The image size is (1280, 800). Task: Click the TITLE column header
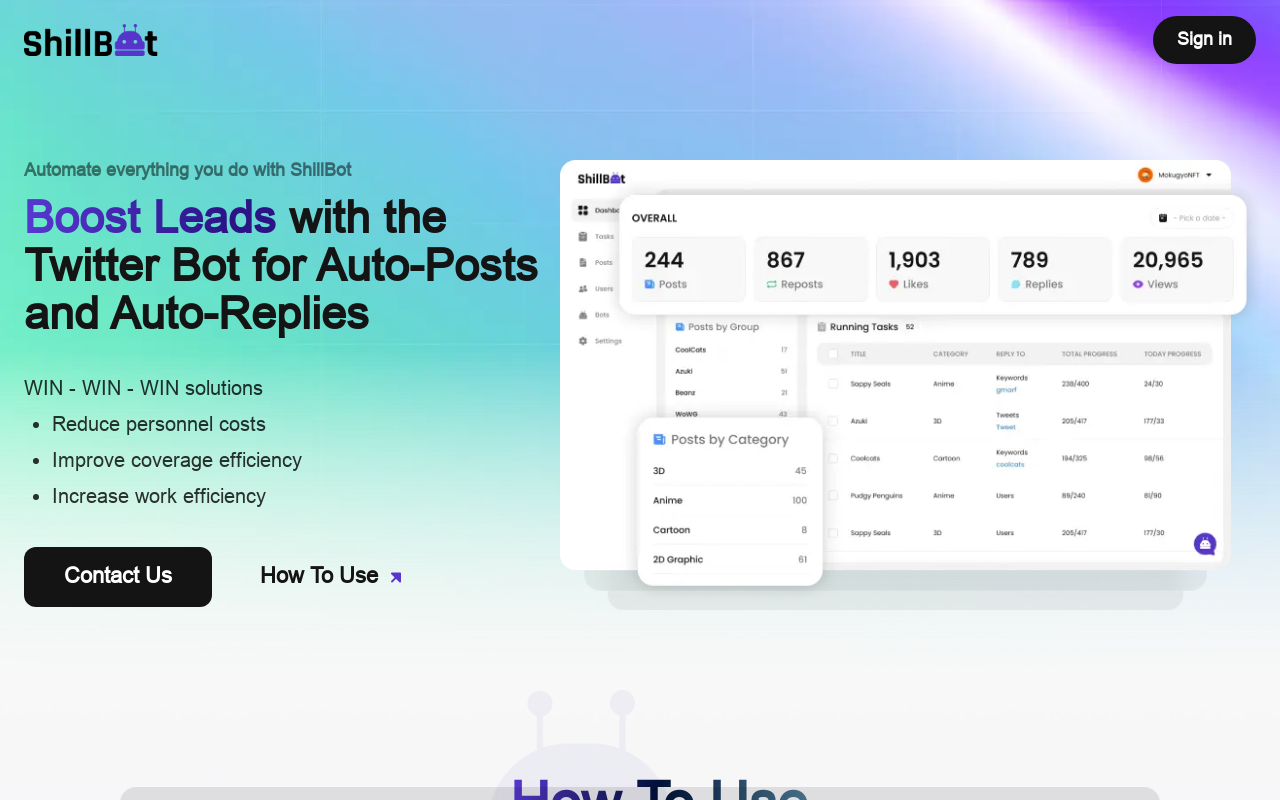pyautogui.click(x=859, y=354)
